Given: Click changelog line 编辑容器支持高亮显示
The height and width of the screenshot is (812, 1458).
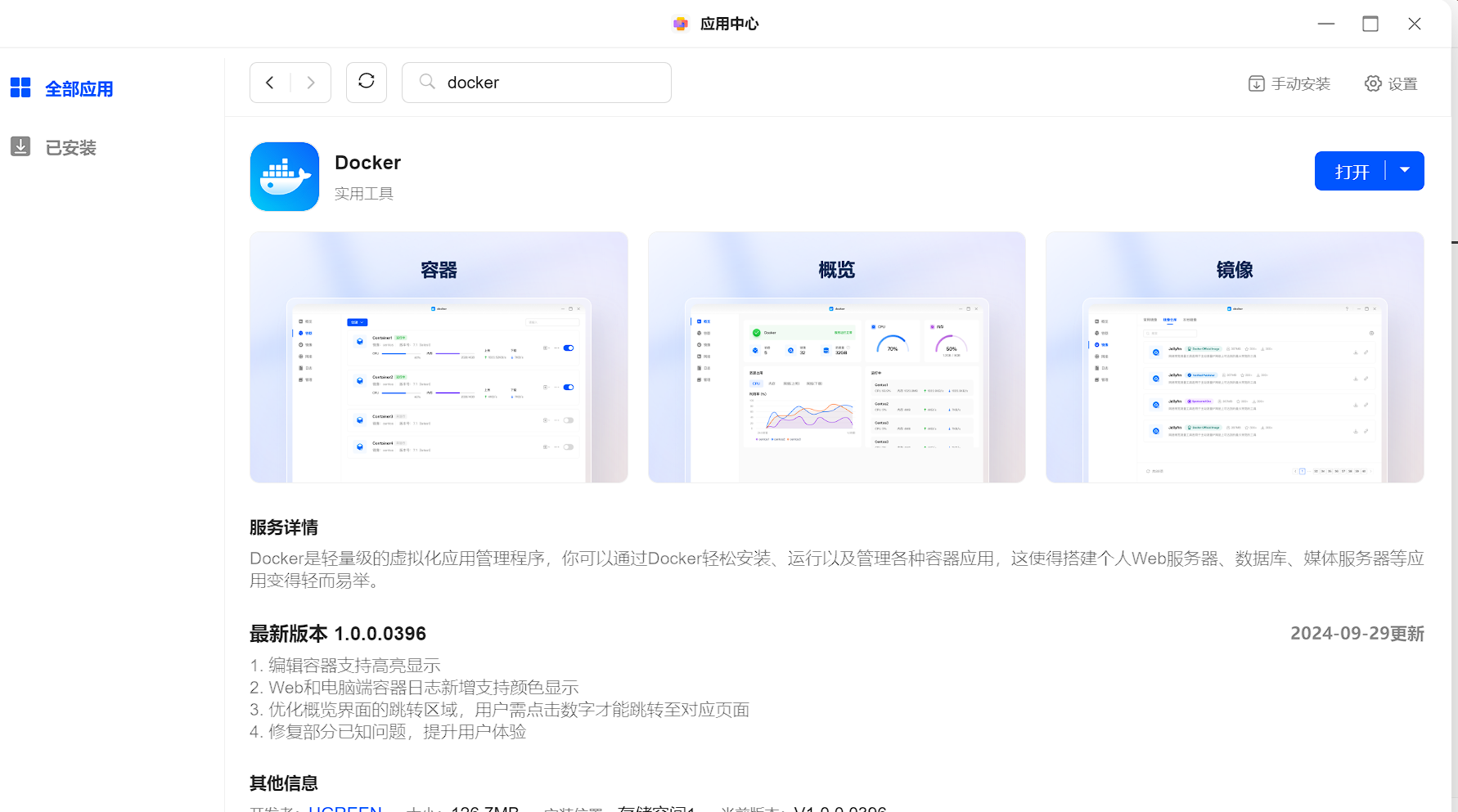Looking at the screenshot, I should (345, 666).
